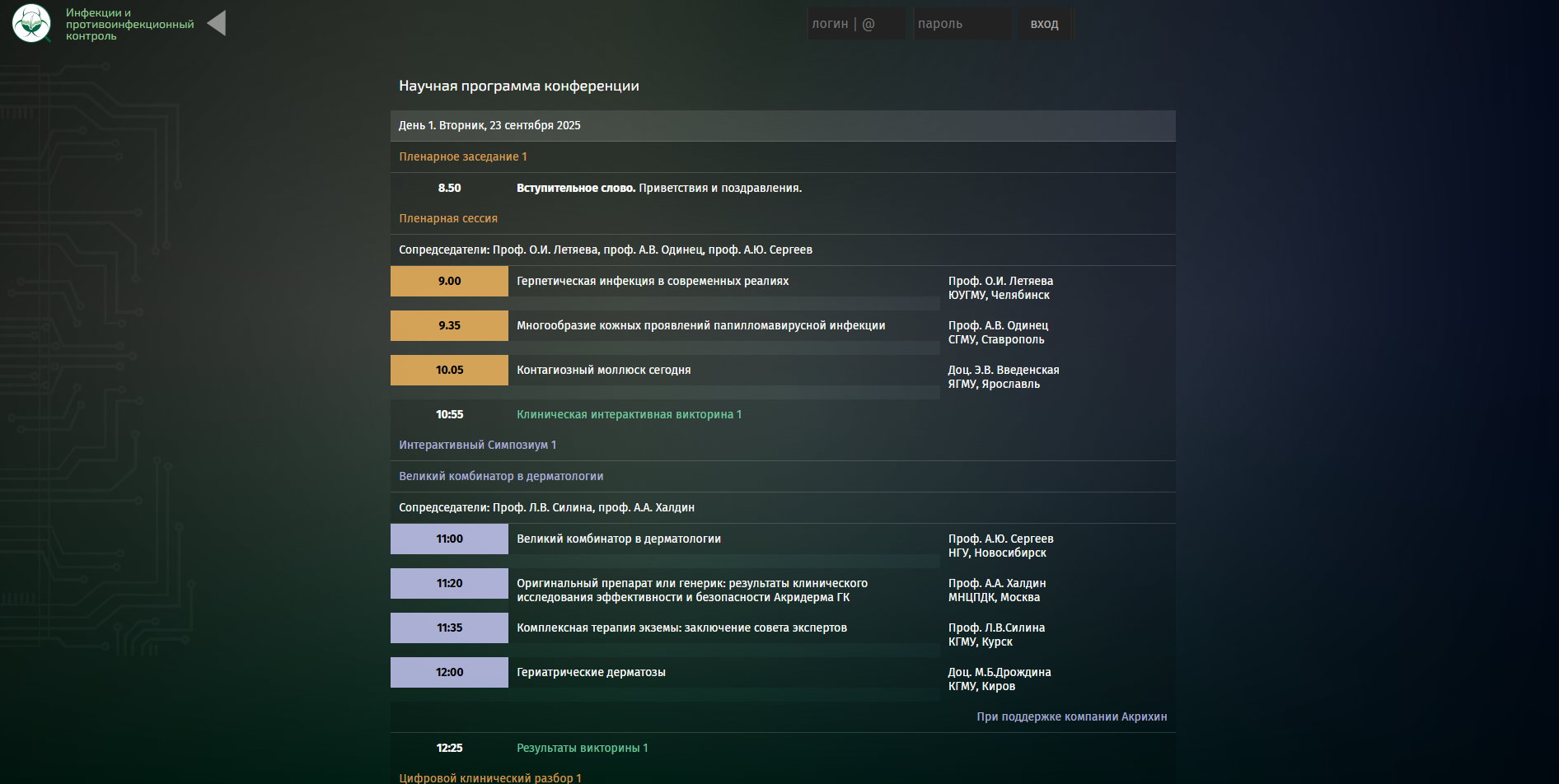Click the 12:00 time slot
This screenshot has width=1559, height=784.
coord(449,672)
